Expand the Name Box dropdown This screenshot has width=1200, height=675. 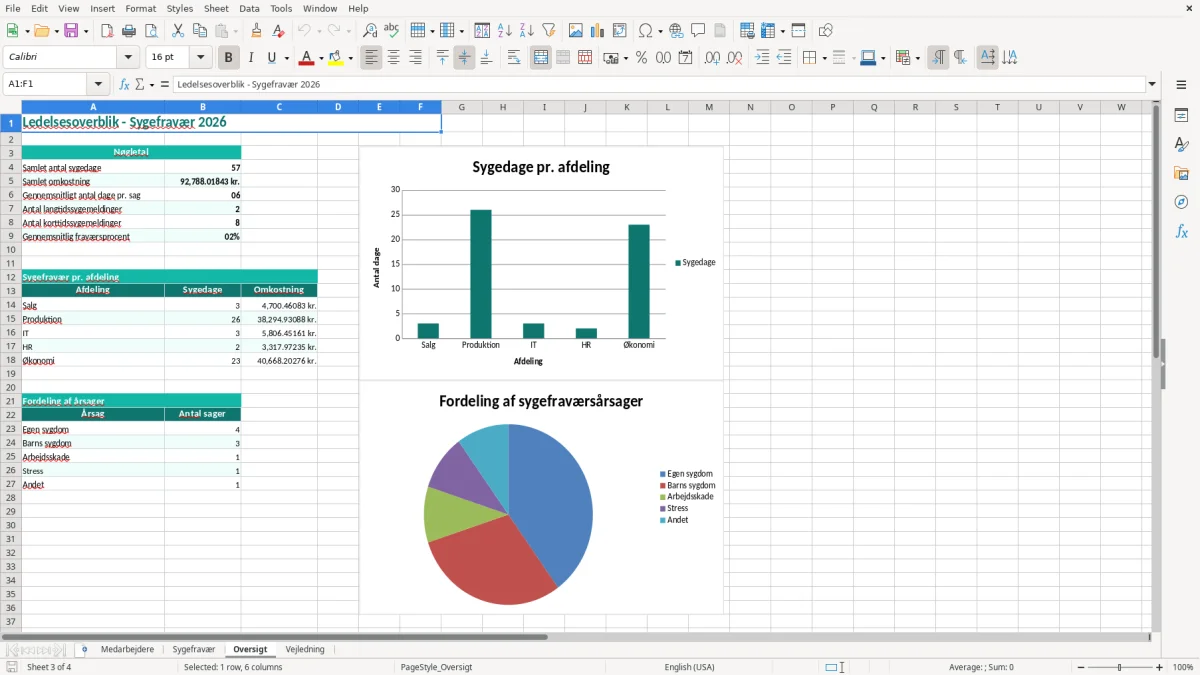(x=98, y=84)
